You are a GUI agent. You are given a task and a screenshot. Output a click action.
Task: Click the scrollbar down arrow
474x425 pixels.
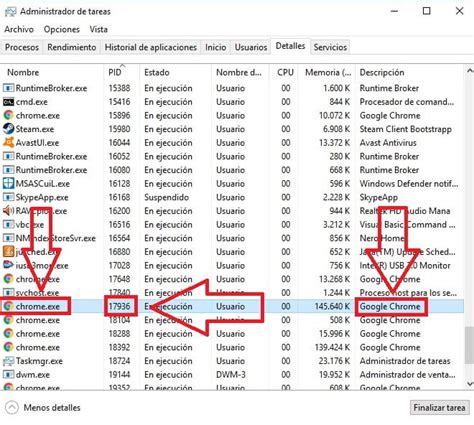(469, 384)
